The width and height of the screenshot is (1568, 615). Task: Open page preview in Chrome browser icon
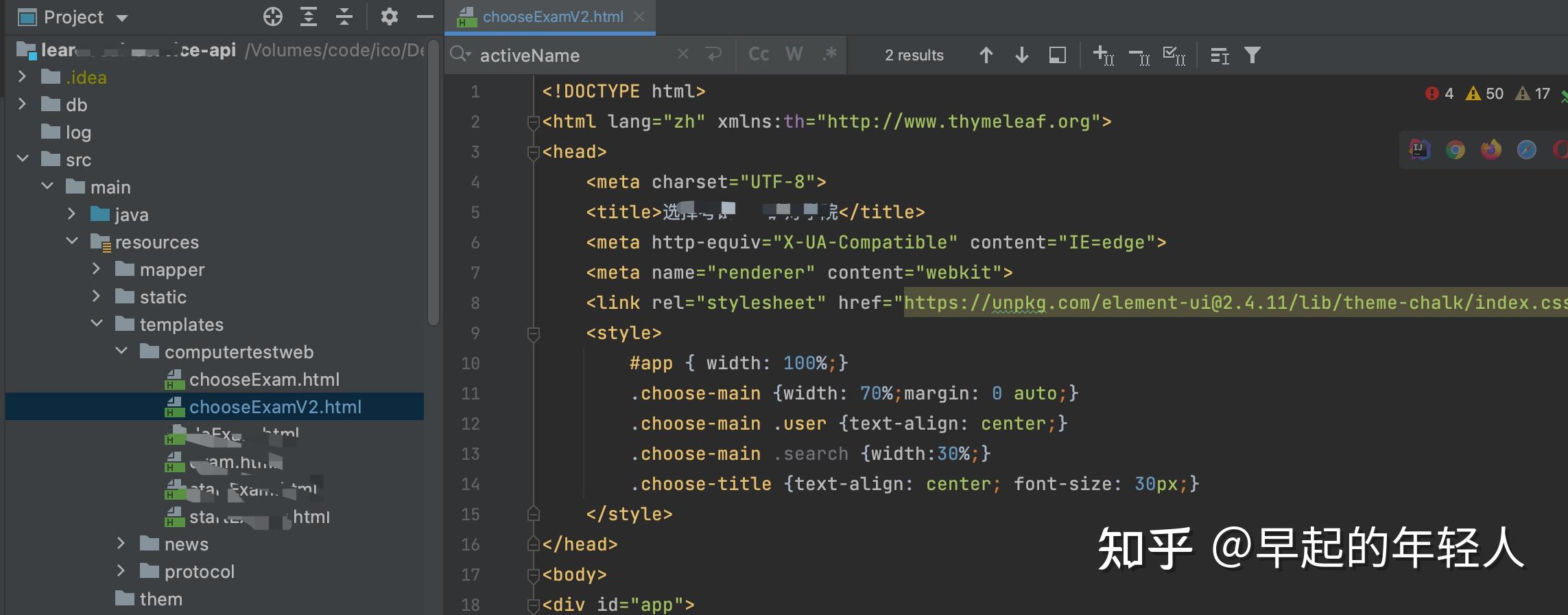point(1455,150)
